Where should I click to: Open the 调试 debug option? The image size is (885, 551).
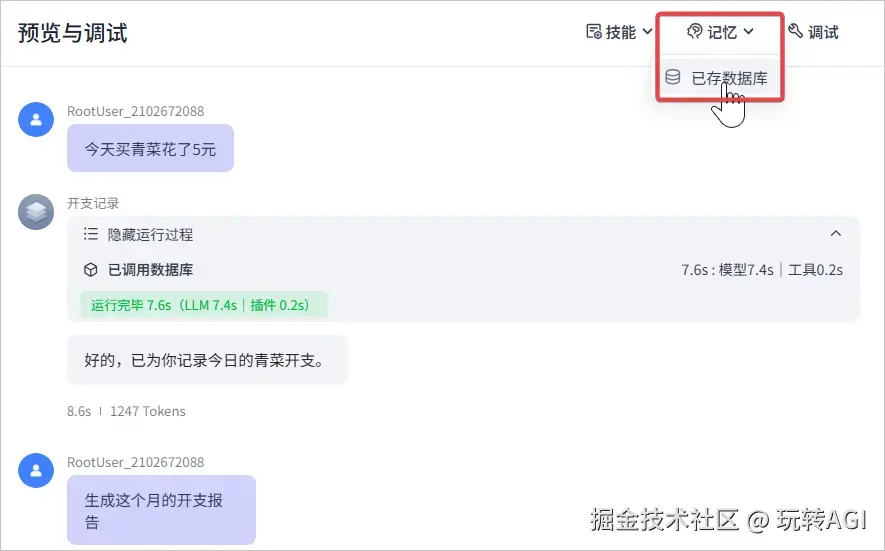822,32
